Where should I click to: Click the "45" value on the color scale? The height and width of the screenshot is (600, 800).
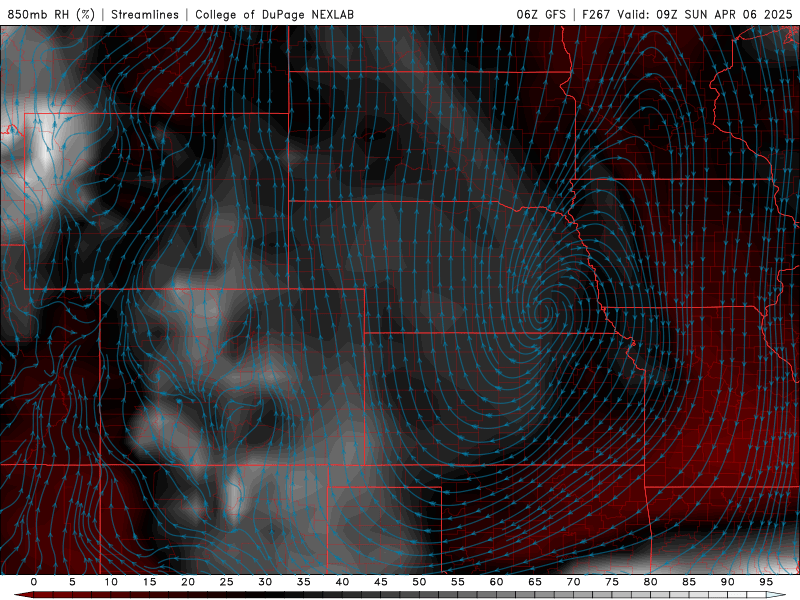click(x=381, y=582)
